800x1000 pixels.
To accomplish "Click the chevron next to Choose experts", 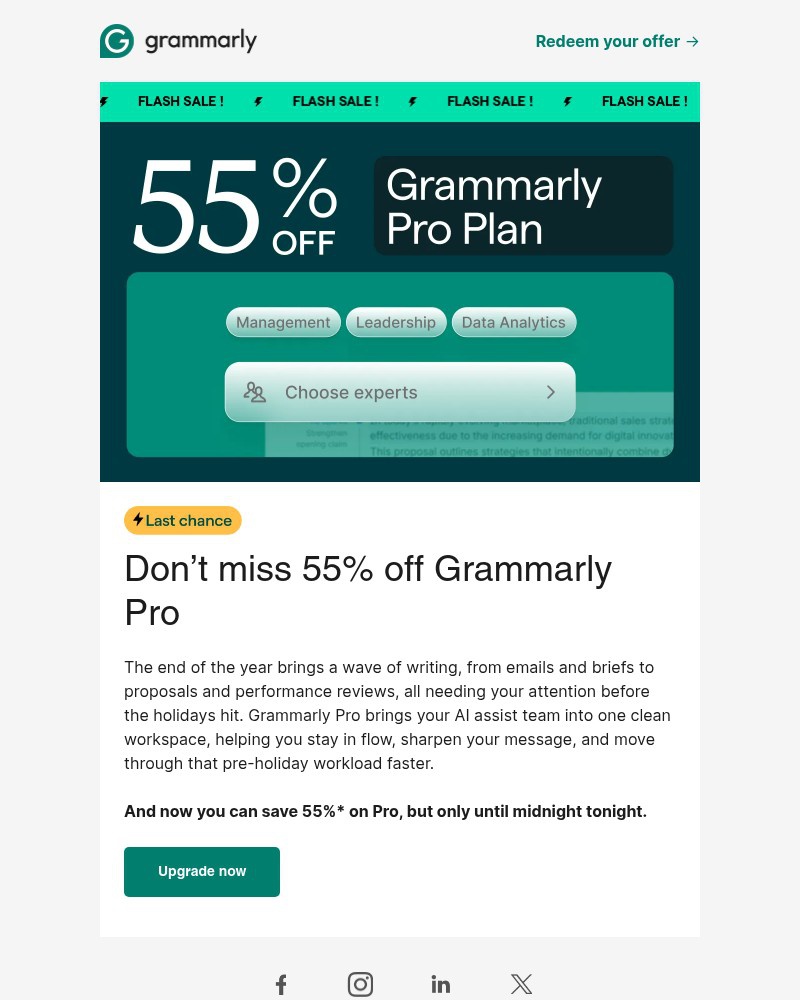I will pyautogui.click(x=551, y=392).
